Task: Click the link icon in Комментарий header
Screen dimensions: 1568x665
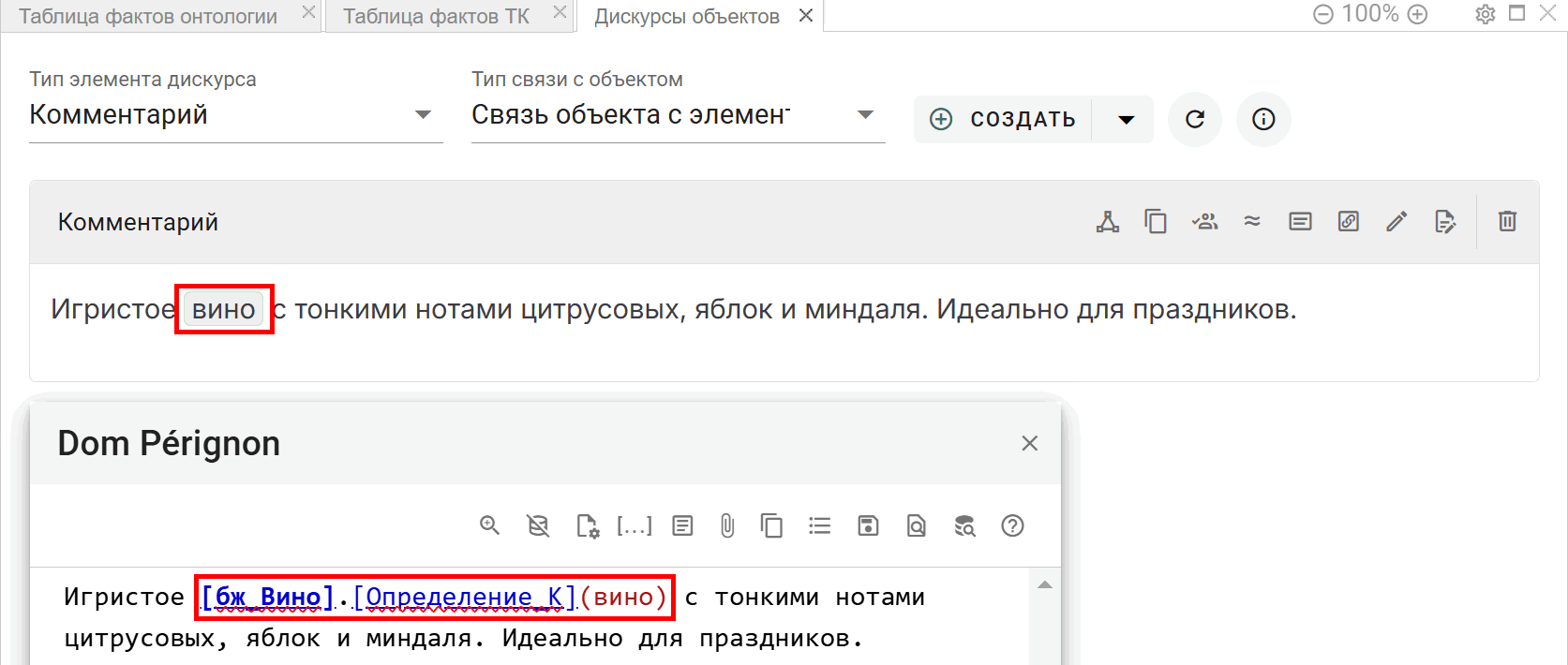Action: click(1349, 222)
